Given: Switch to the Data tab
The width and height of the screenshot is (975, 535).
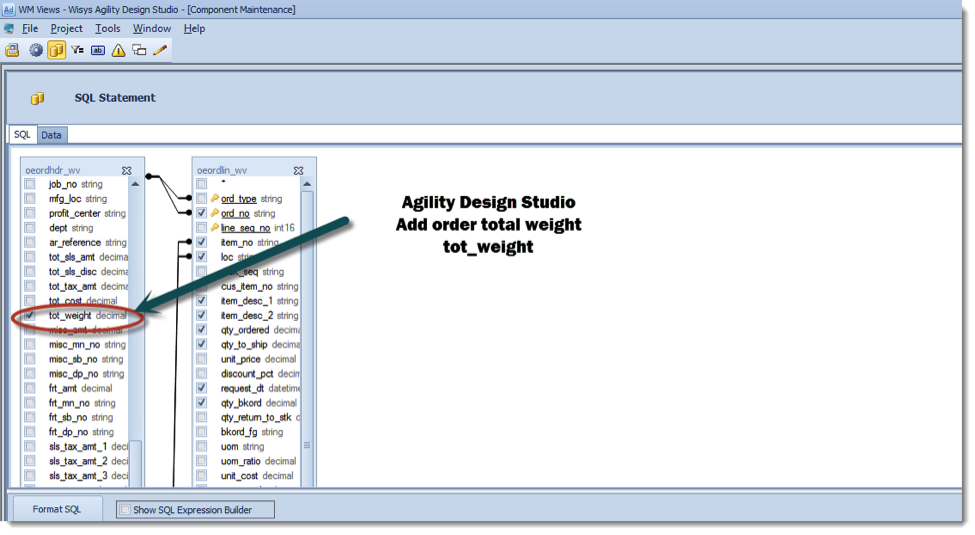Looking at the screenshot, I should [52, 135].
